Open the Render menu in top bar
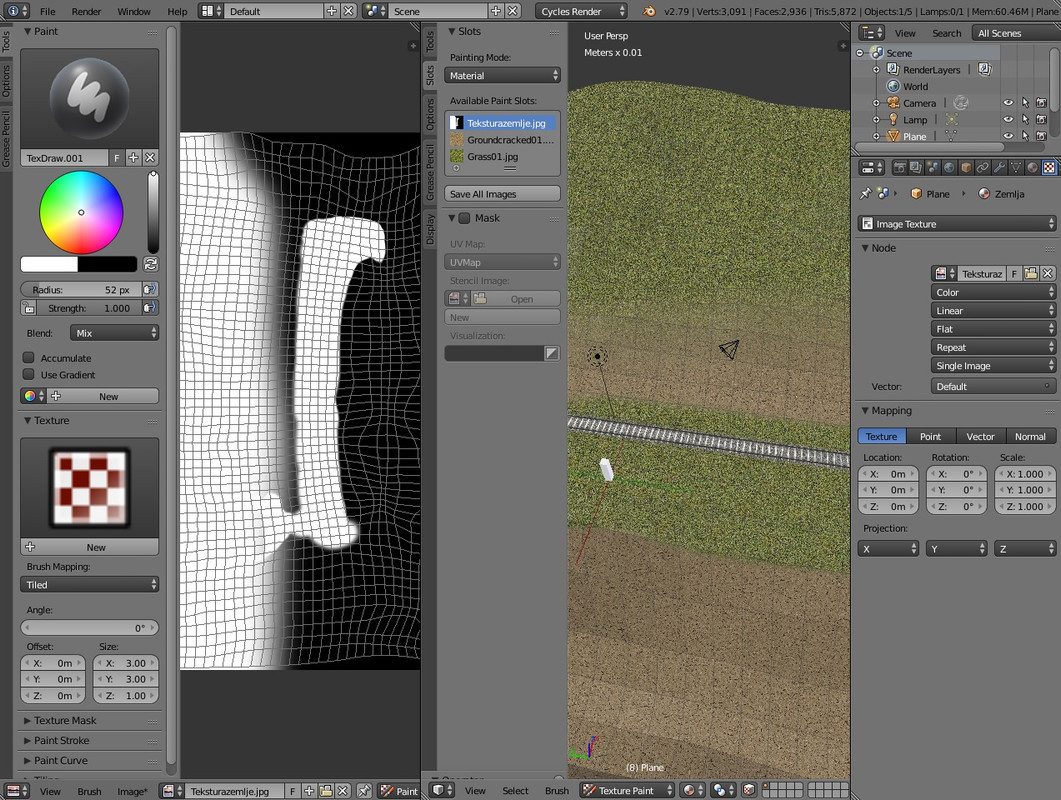The width and height of the screenshot is (1061, 800). point(86,11)
